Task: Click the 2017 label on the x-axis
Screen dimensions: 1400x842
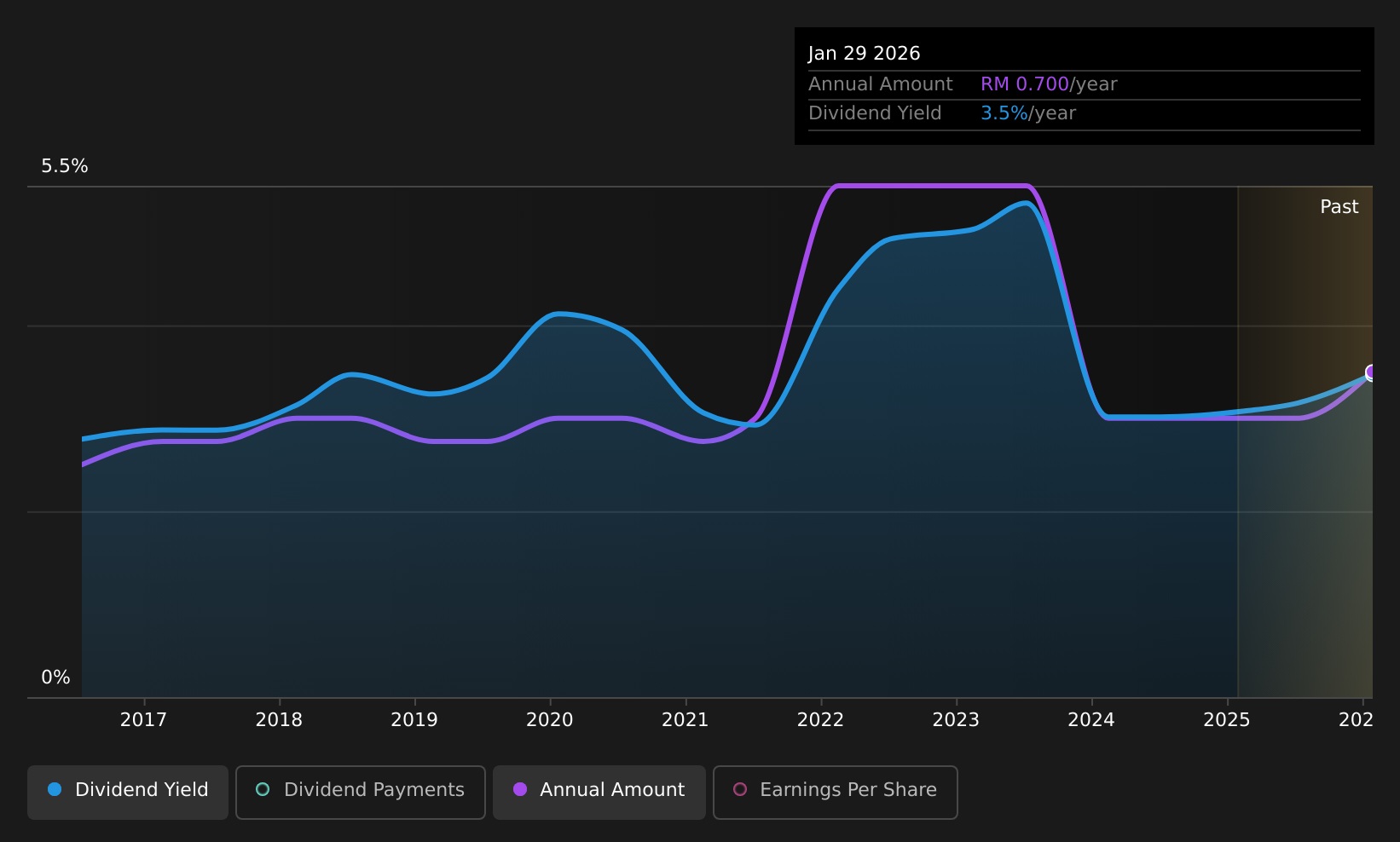Action: 143,720
